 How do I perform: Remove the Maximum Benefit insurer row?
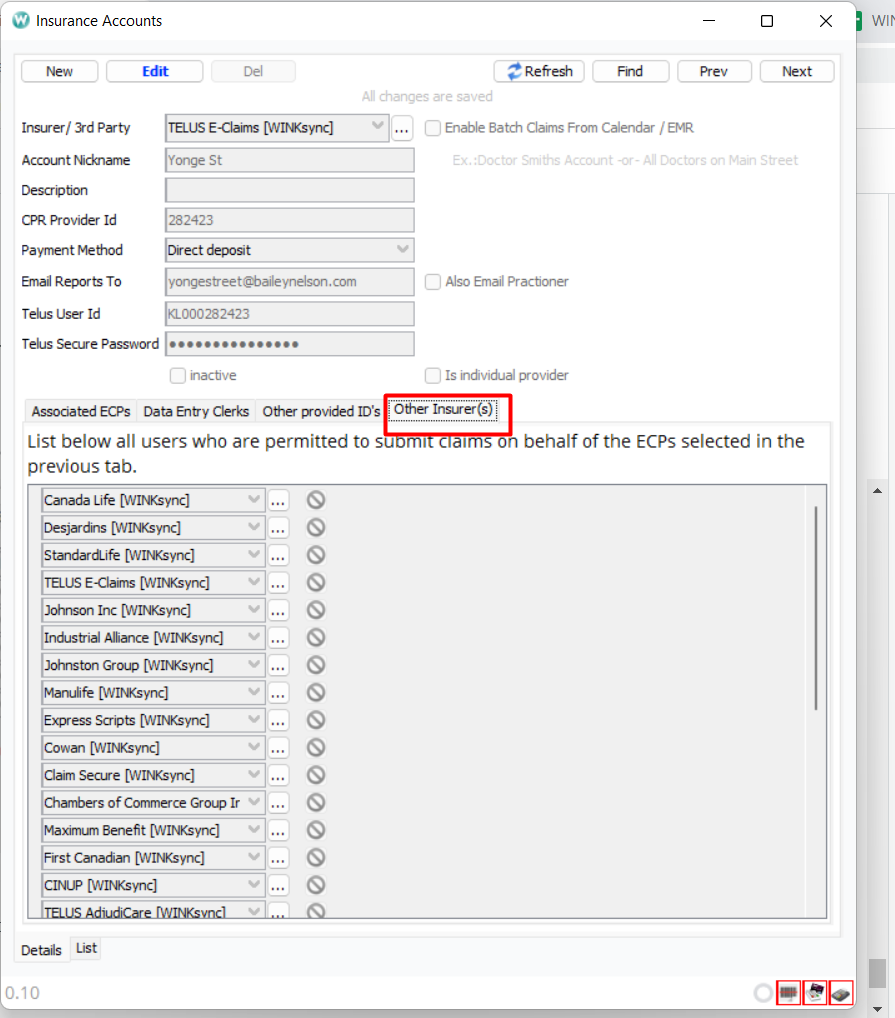(x=316, y=830)
